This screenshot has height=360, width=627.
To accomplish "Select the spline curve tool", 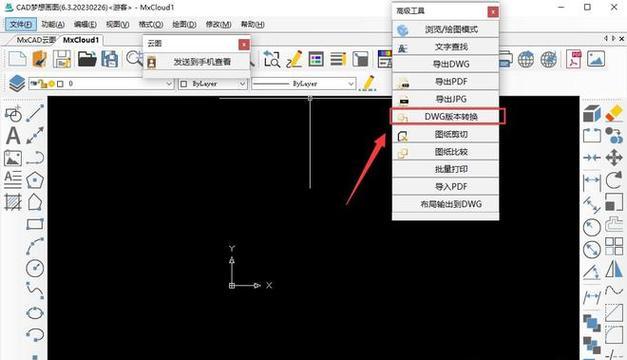I will point(35,290).
